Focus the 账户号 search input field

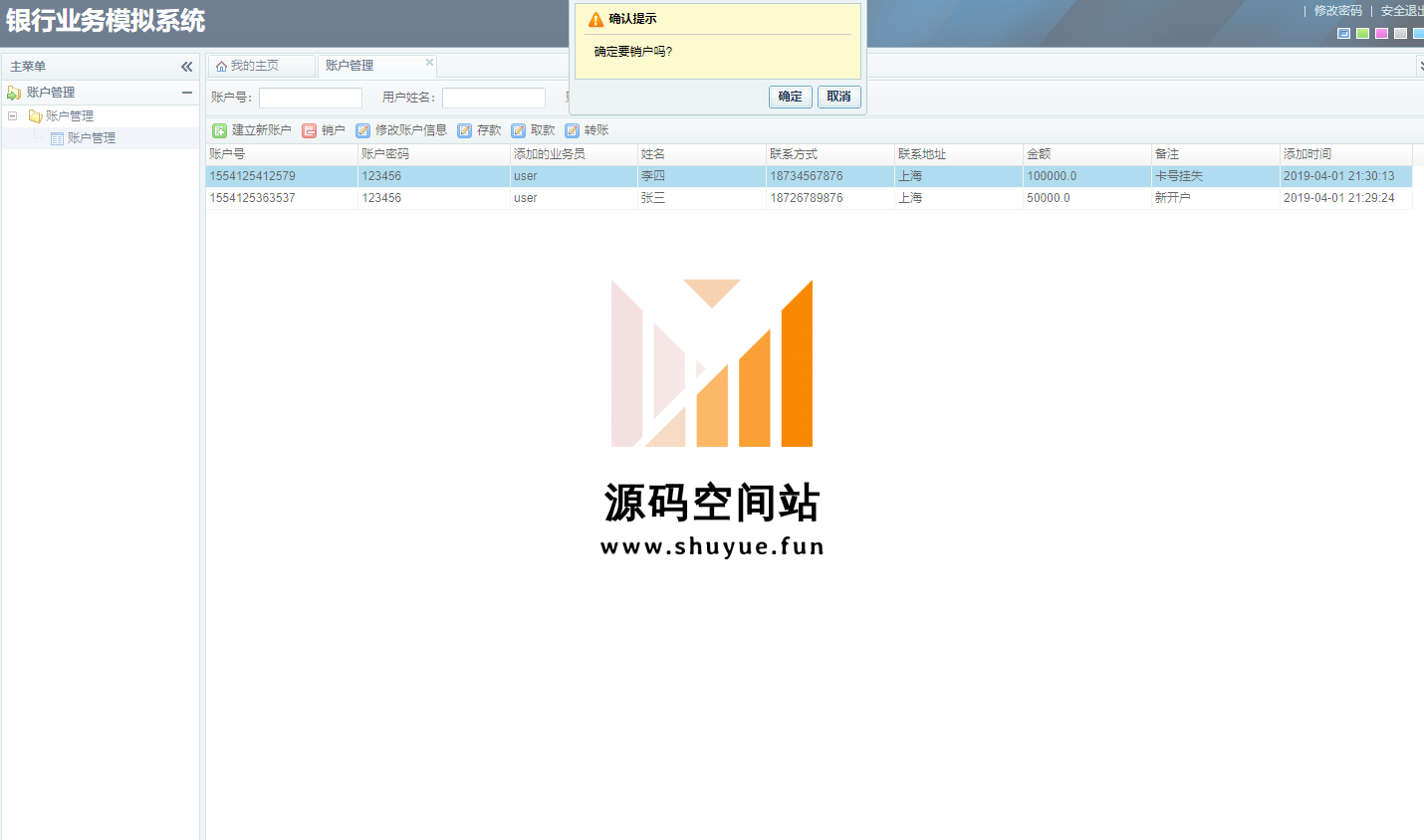(311, 98)
